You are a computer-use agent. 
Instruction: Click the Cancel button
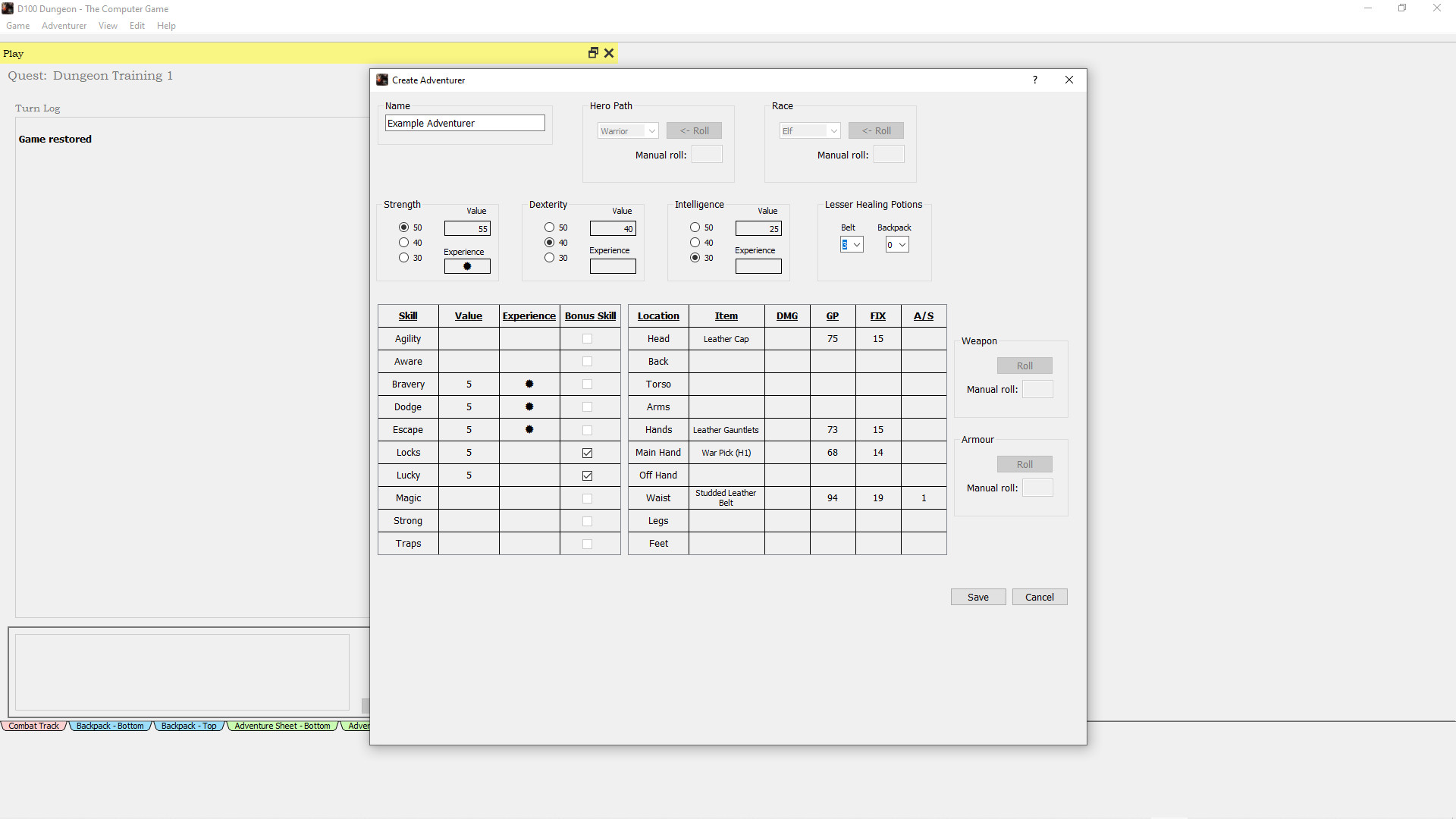point(1039,598)
